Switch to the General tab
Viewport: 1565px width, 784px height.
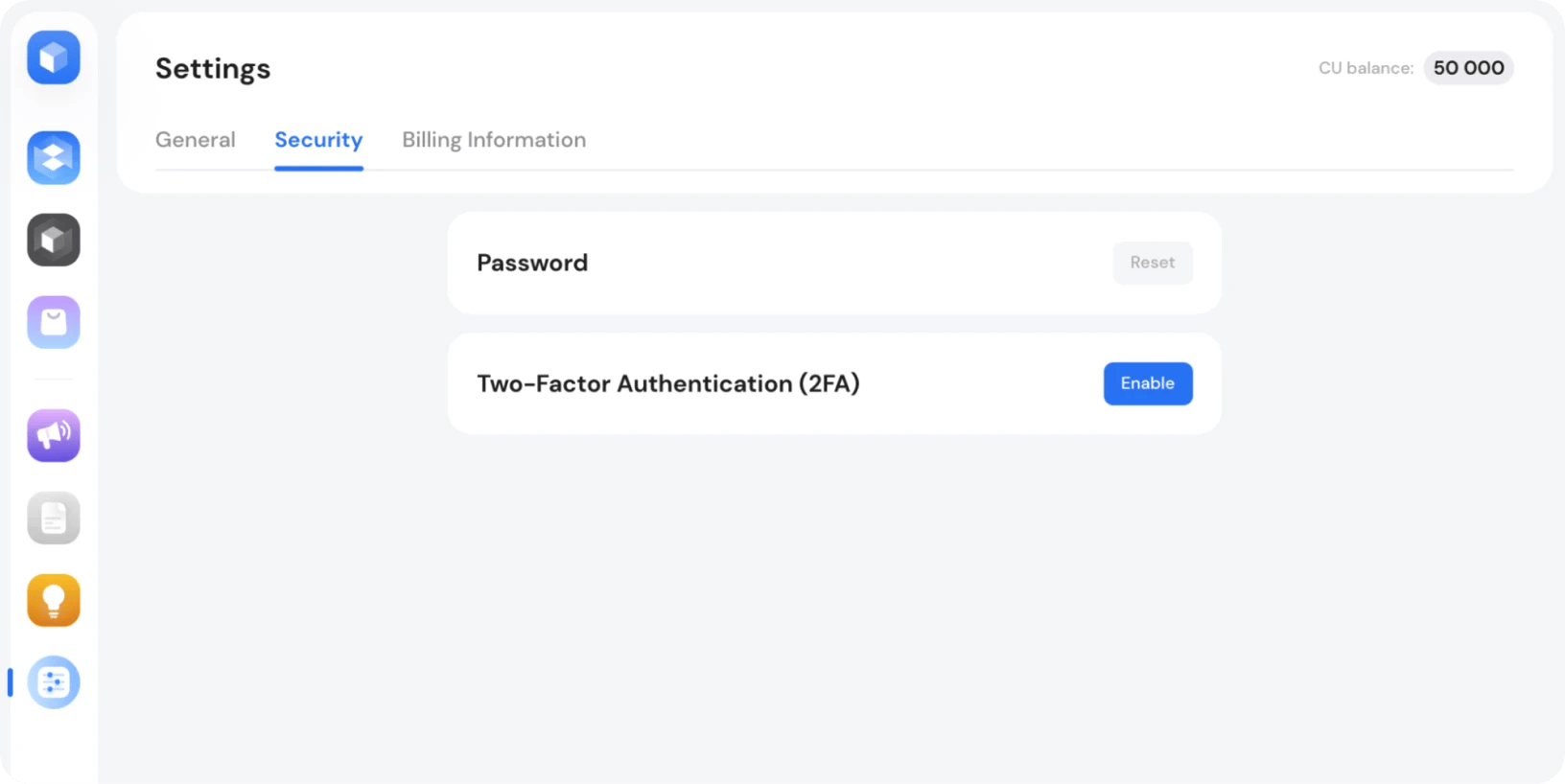196,139
